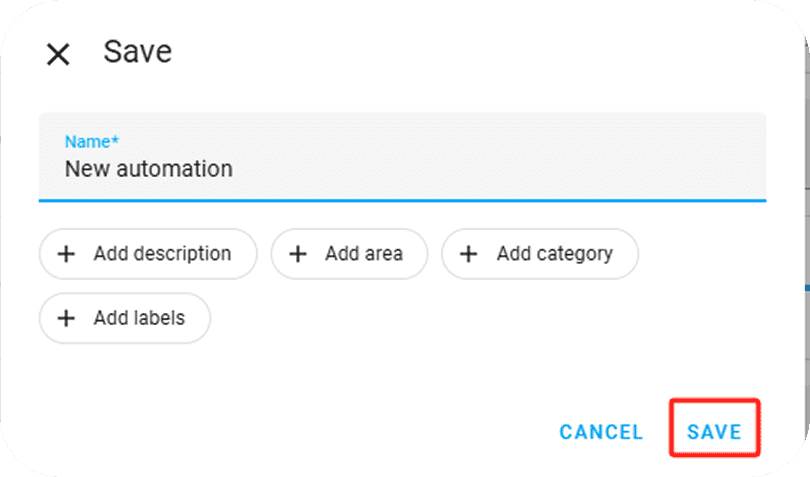The image size is (810, 477).
Task: Click the CANCEL button
Action: coord(601,432)
